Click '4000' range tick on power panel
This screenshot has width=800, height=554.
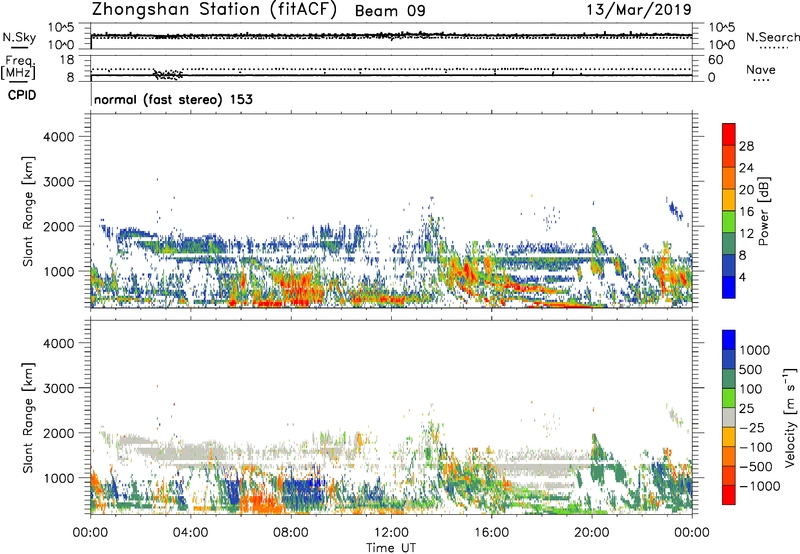coord(59,137)
